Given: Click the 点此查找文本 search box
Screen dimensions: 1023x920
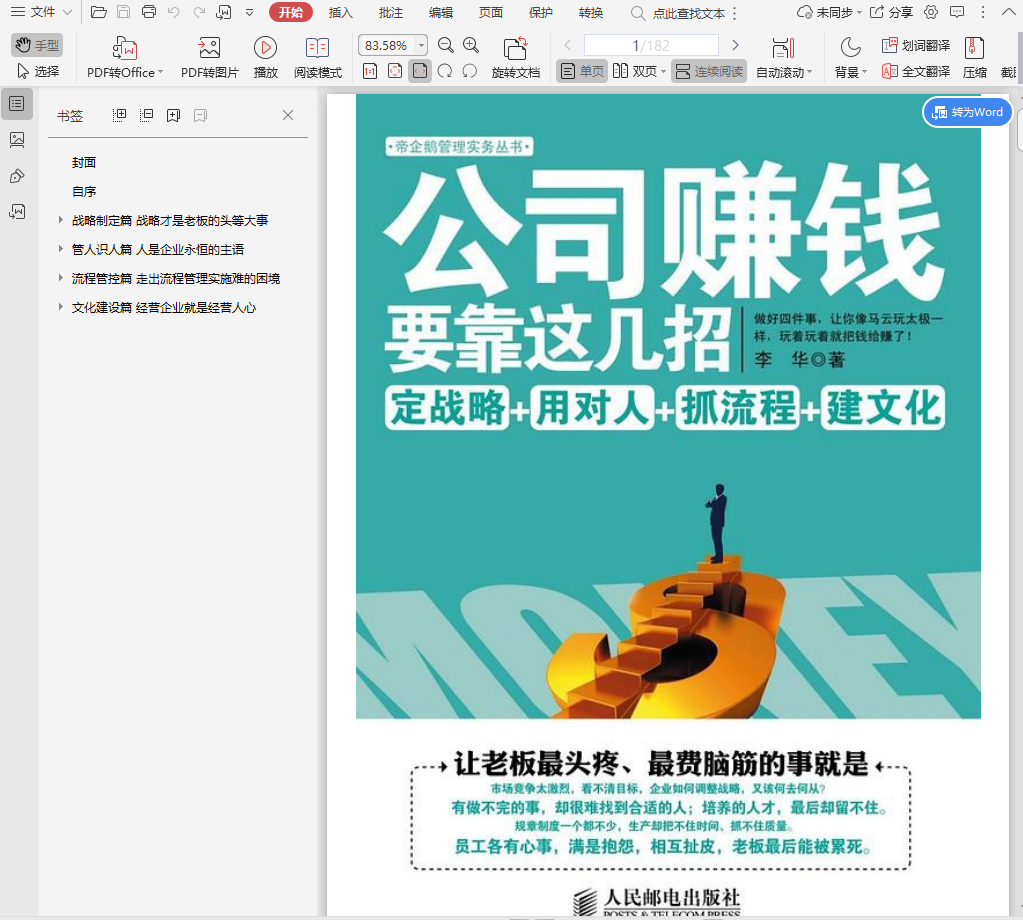Looking at the screenshot, I should click(680, 13).
